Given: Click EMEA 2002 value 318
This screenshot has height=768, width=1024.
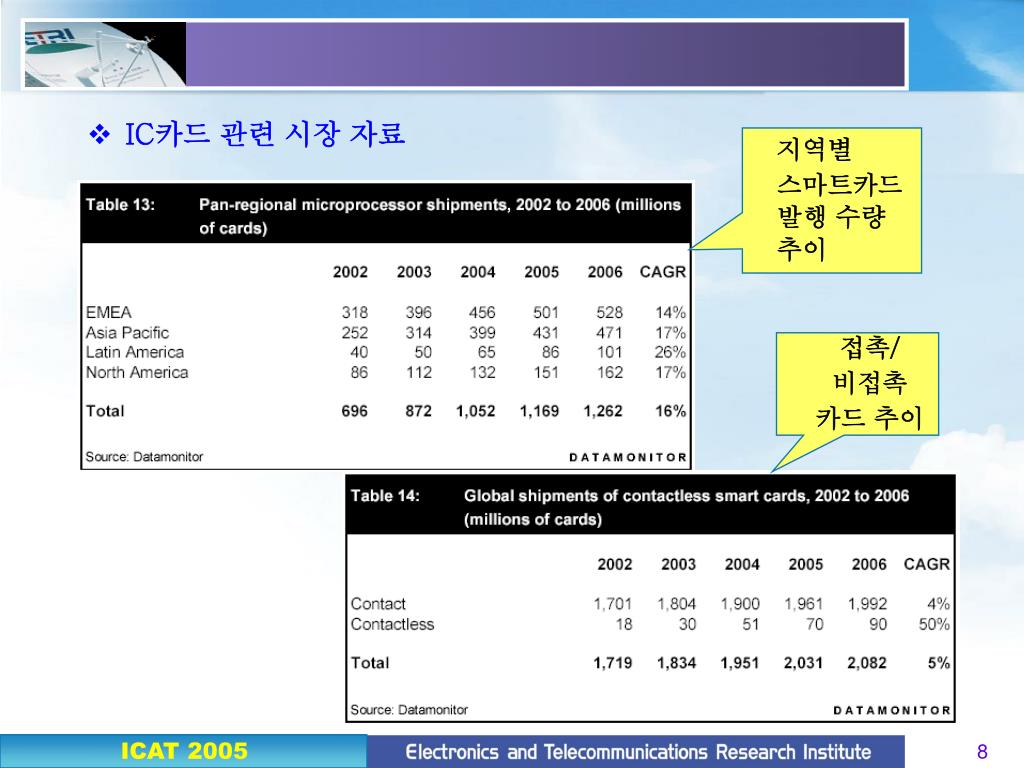Looking at the screenshot, I should click(x=355, y=312).
